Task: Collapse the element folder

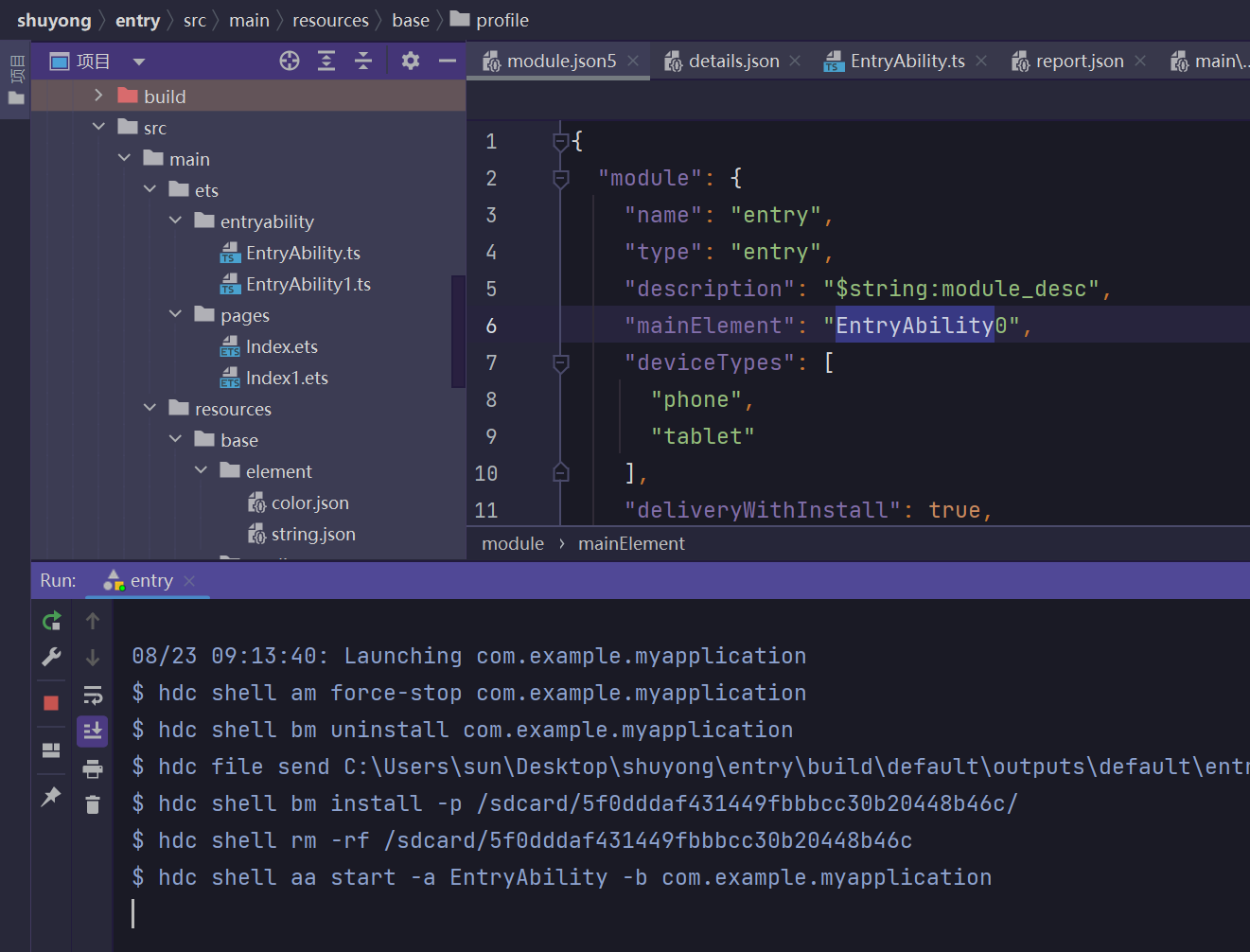Action: 201,470
